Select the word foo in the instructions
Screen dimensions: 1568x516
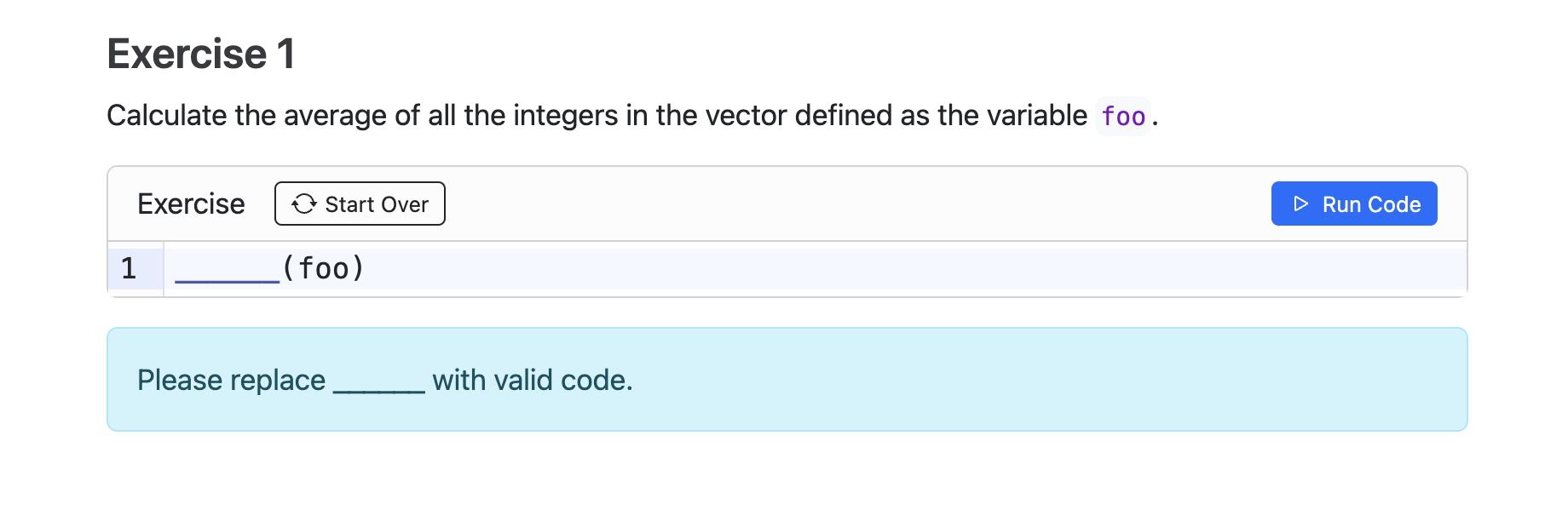tap(1122, 116)
